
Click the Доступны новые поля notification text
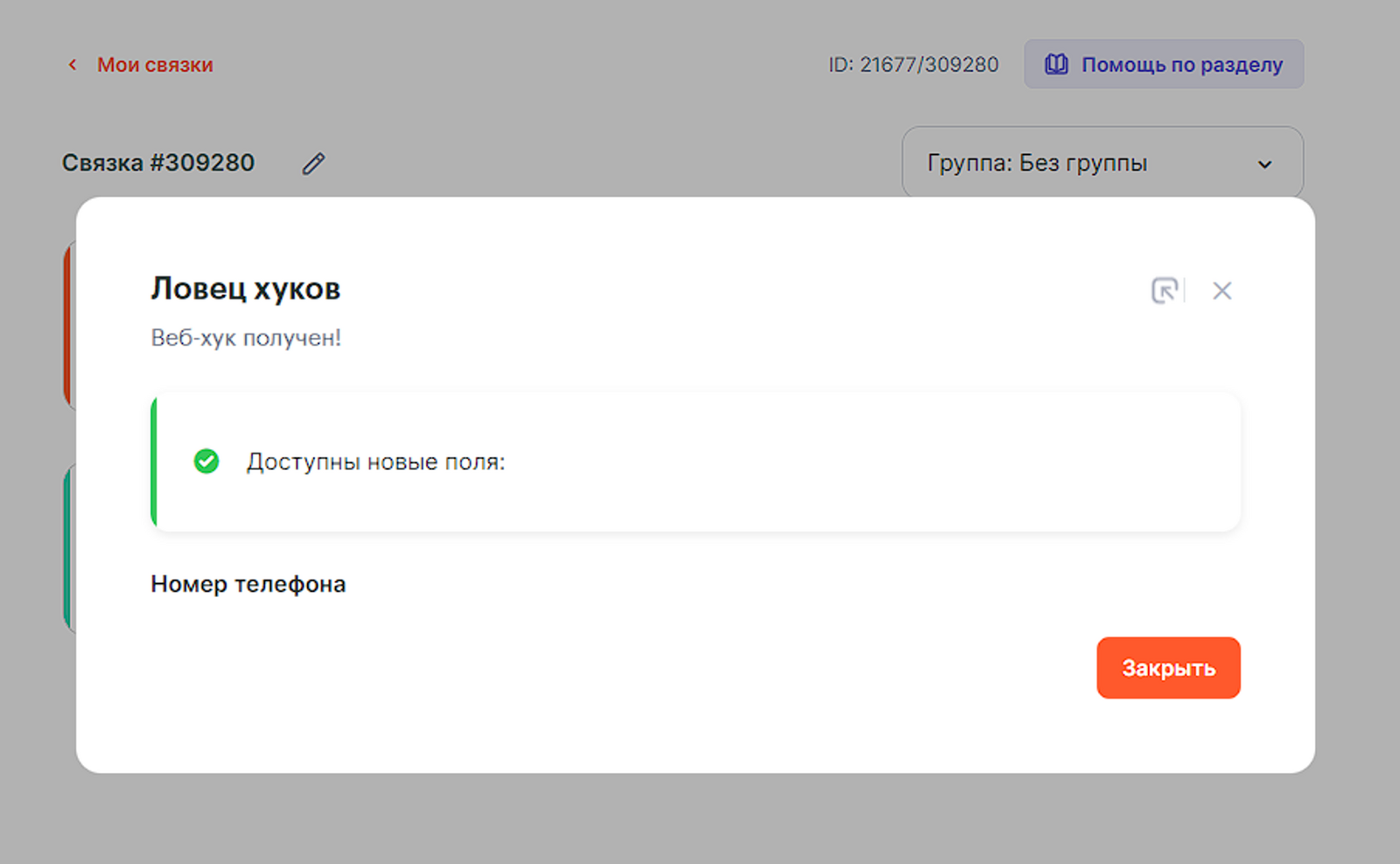point(375,462)
